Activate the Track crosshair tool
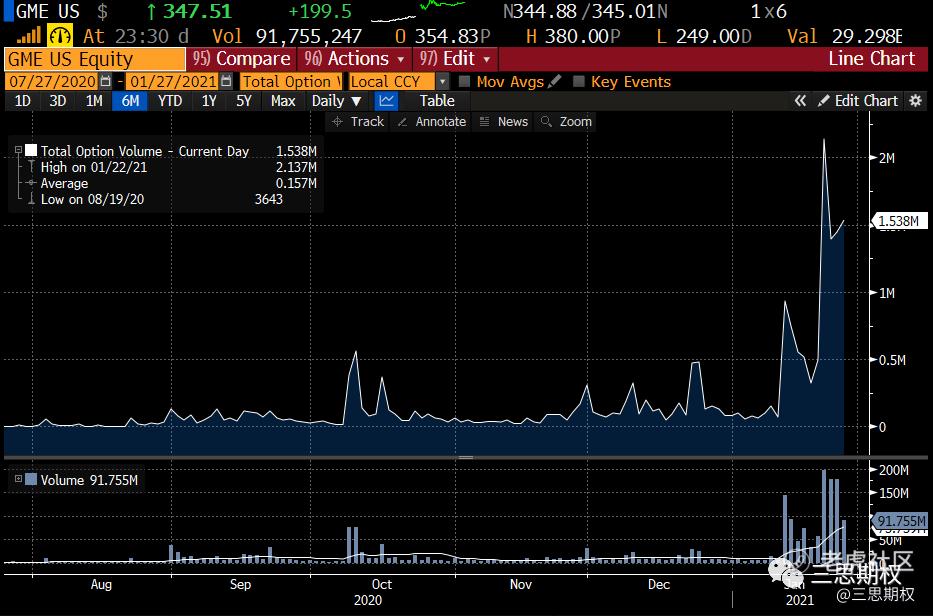Image resolution: width=933 pixels, height=616 pixels. tap(359, 121)
